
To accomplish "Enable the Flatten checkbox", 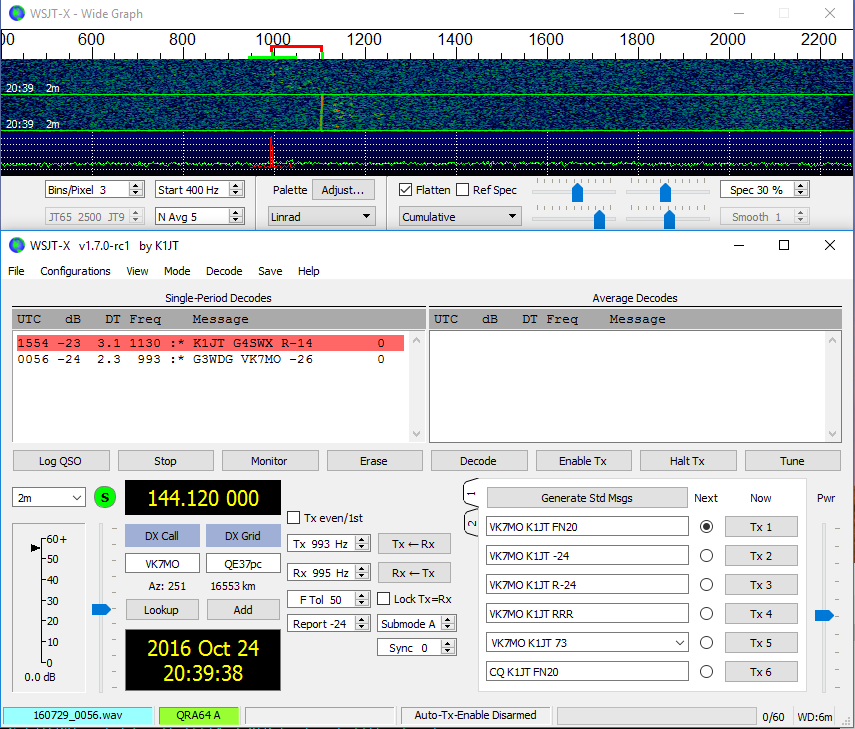I will pyautogui.click(x=405, y=190).
